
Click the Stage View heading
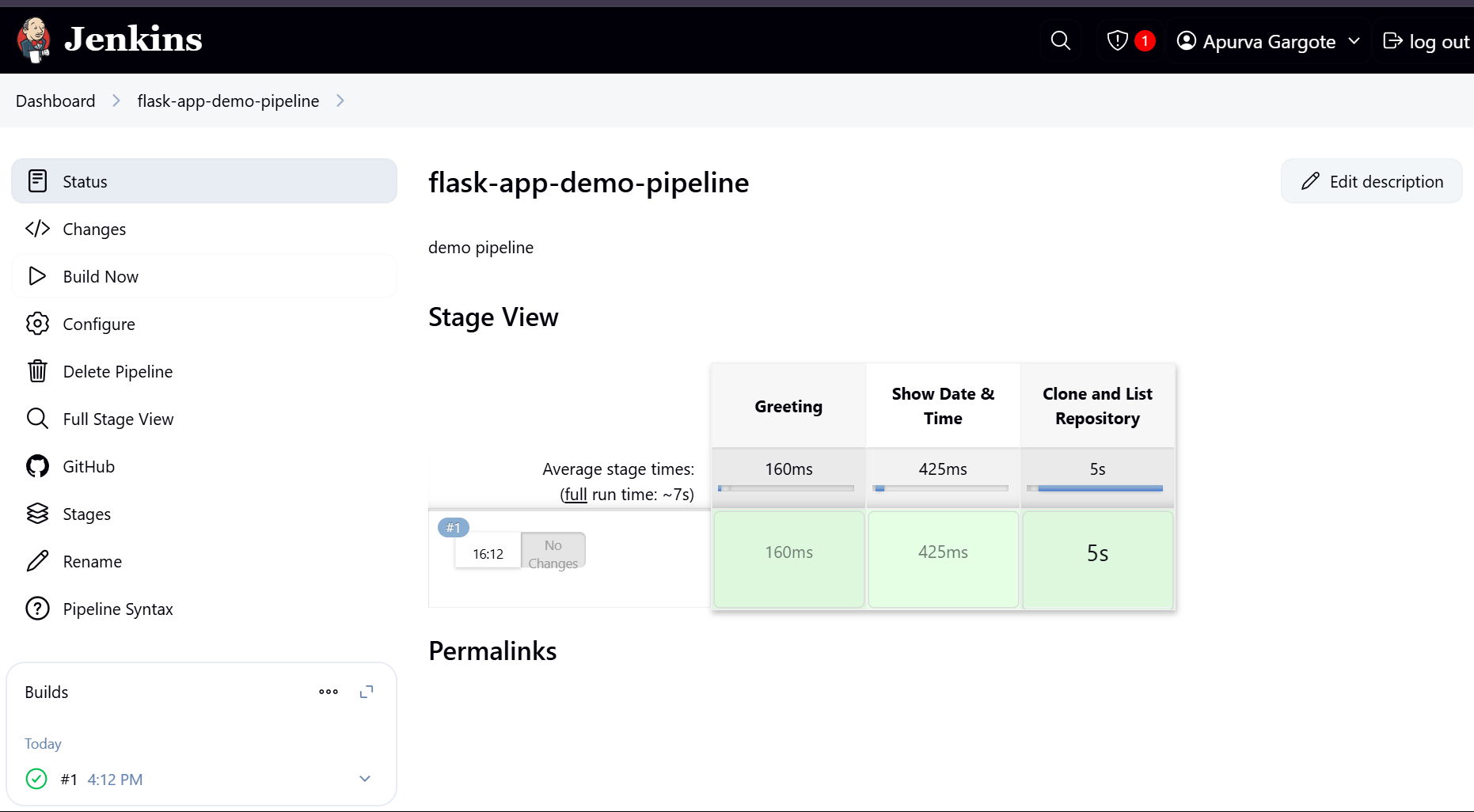coord(493,317)
